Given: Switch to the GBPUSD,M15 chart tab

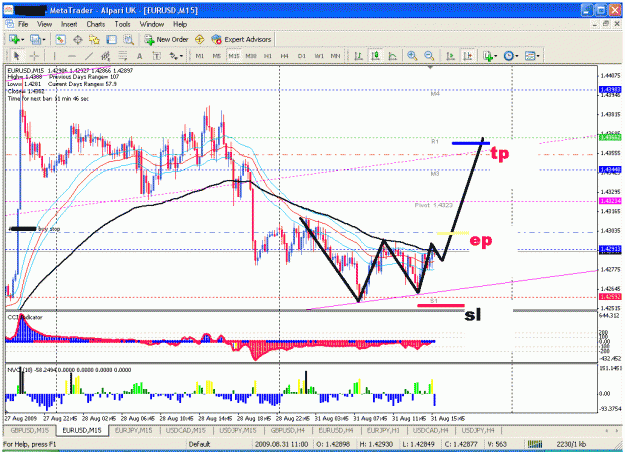Looking at the screenshot, I should 30,430.
